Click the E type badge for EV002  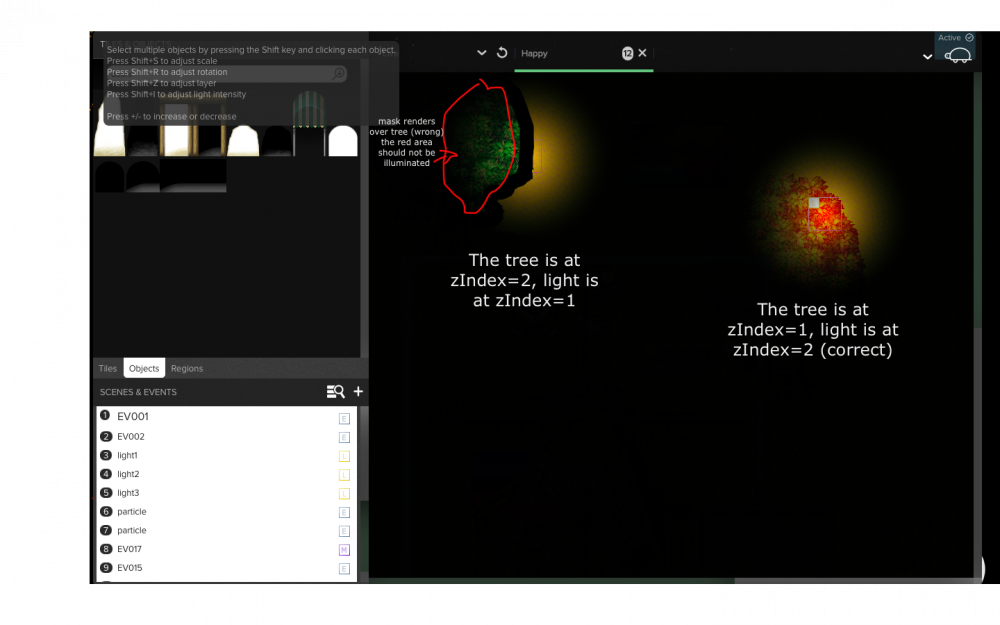coord(344,438)
